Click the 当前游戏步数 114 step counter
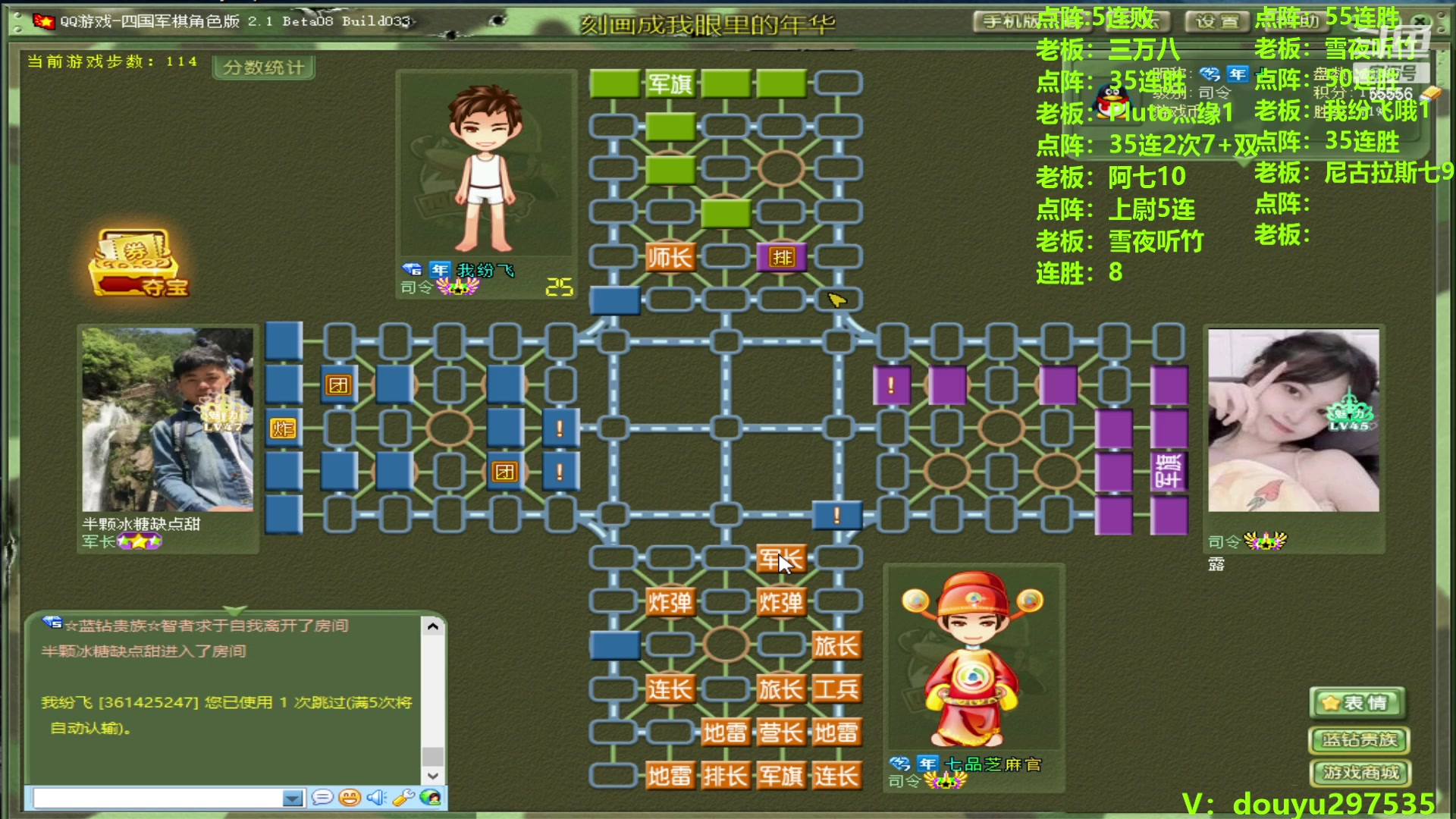Screen dimensions: 1456x819 point(112,61)
